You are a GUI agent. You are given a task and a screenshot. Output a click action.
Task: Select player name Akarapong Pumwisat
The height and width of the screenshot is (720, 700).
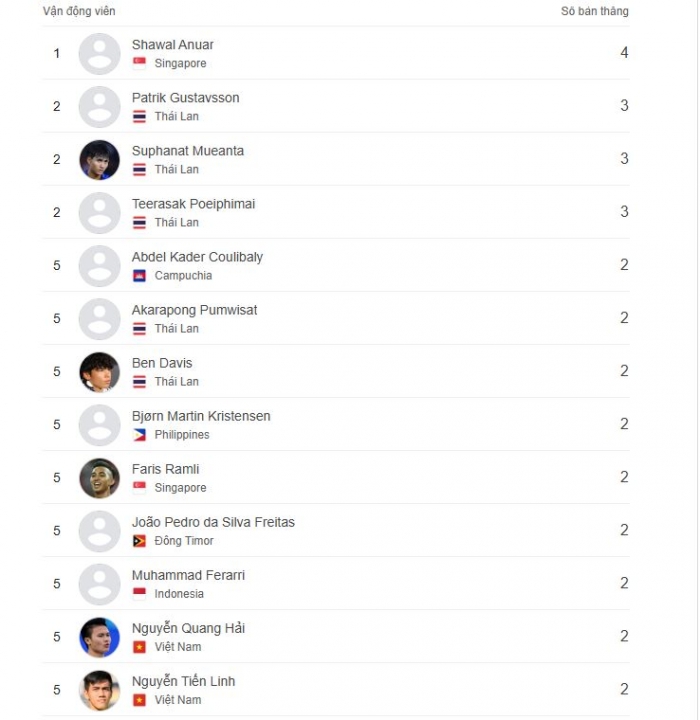pyautogui.click(x=194, y=310)
